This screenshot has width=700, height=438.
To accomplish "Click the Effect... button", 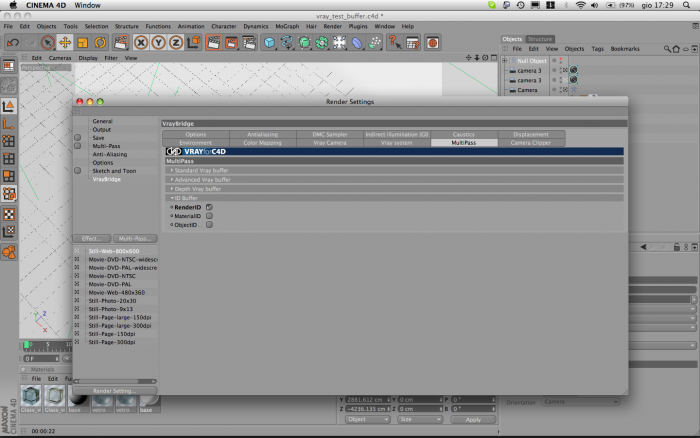I will [x=92, y=238].
